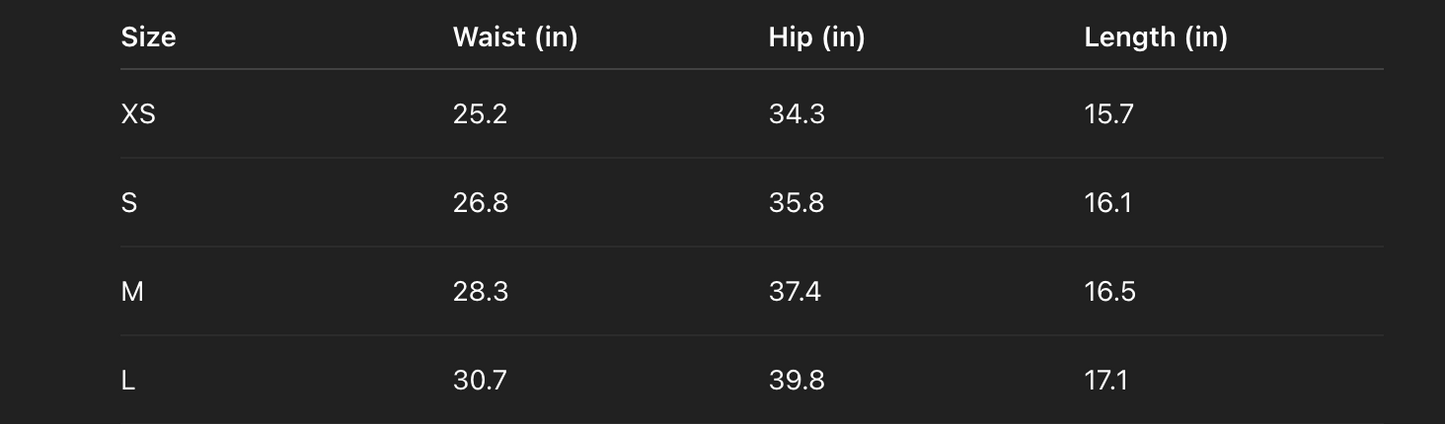The height and width of the screenshot is (424, 1445).
Task: Click the S hip value 35.8
Action: pyautogui.click(x=796, y=203)
